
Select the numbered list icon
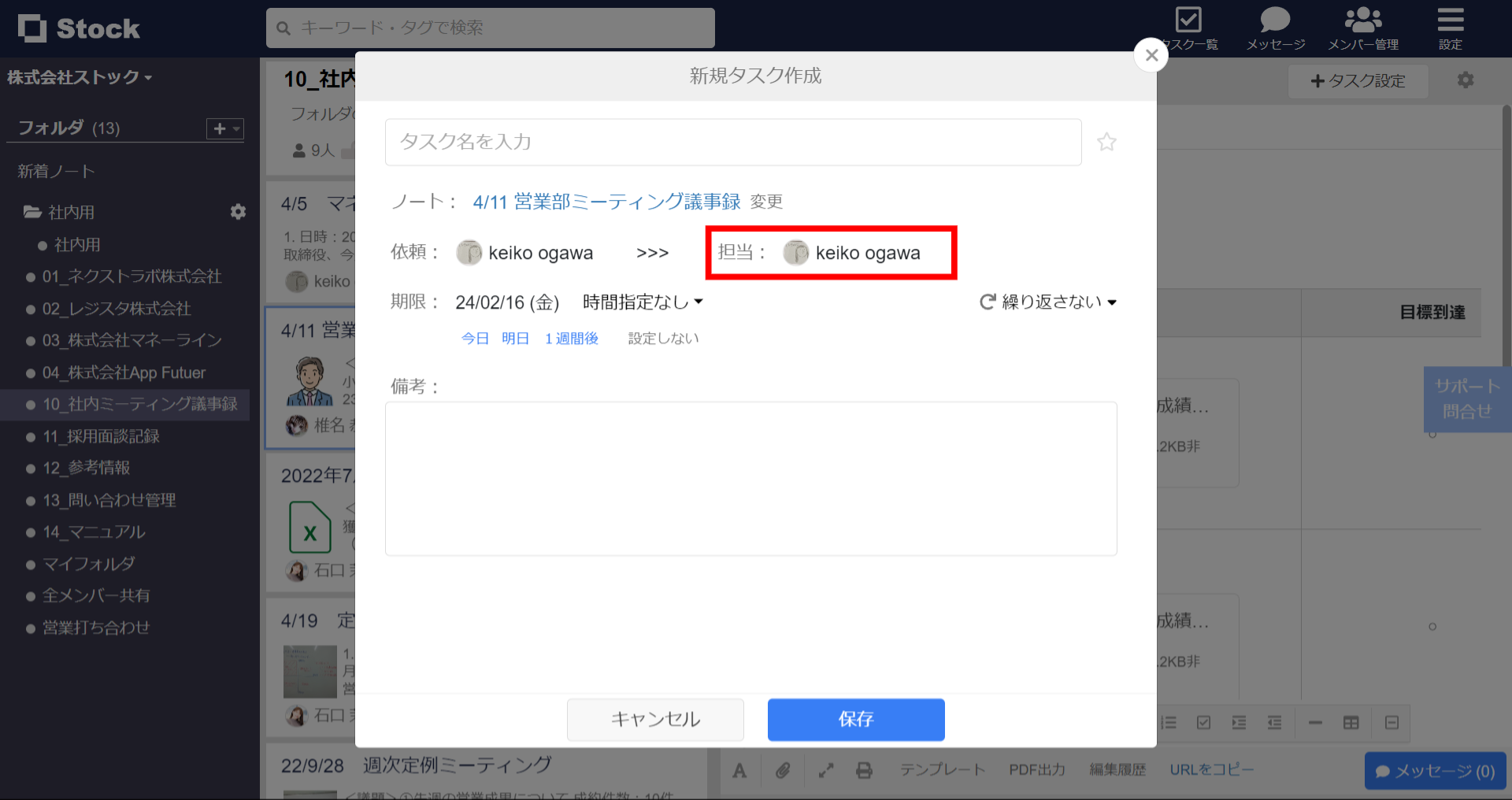coord(1169,722)
